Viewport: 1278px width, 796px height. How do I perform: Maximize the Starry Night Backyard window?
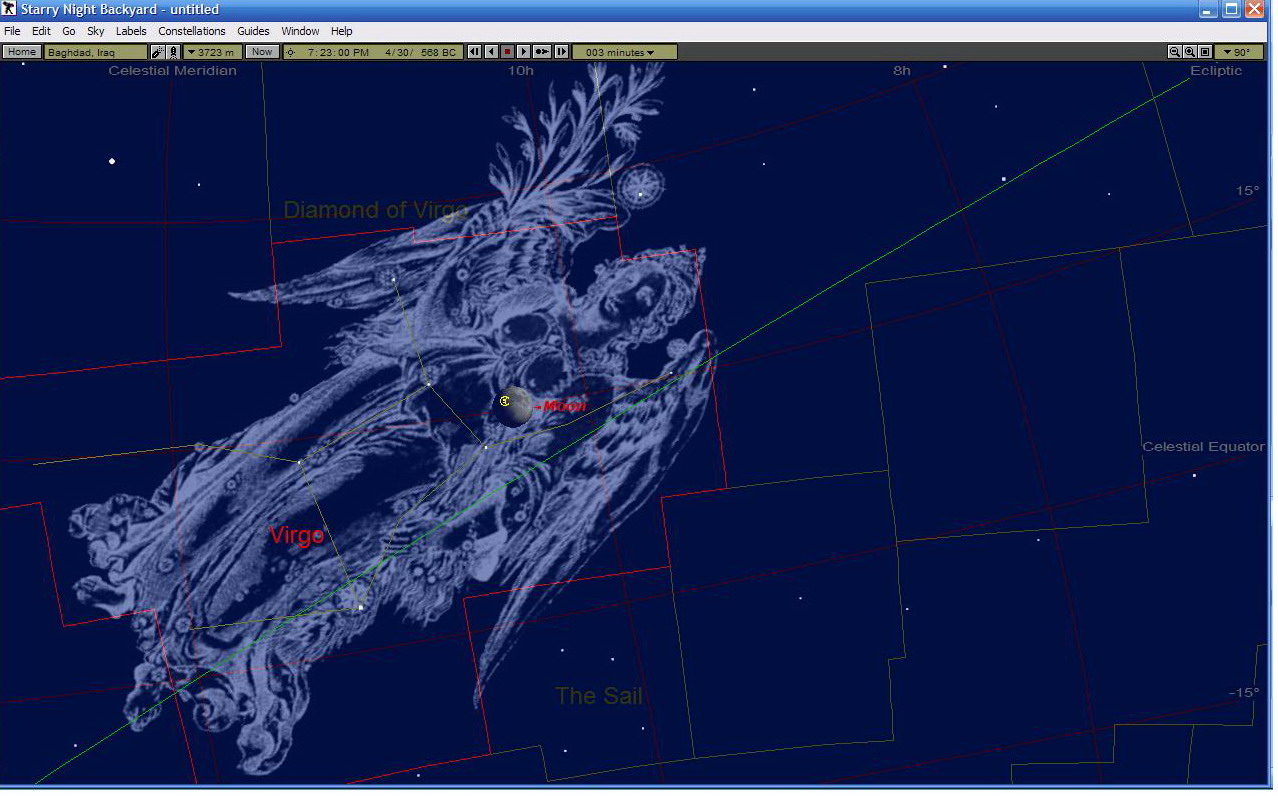tap(1232, 10)
